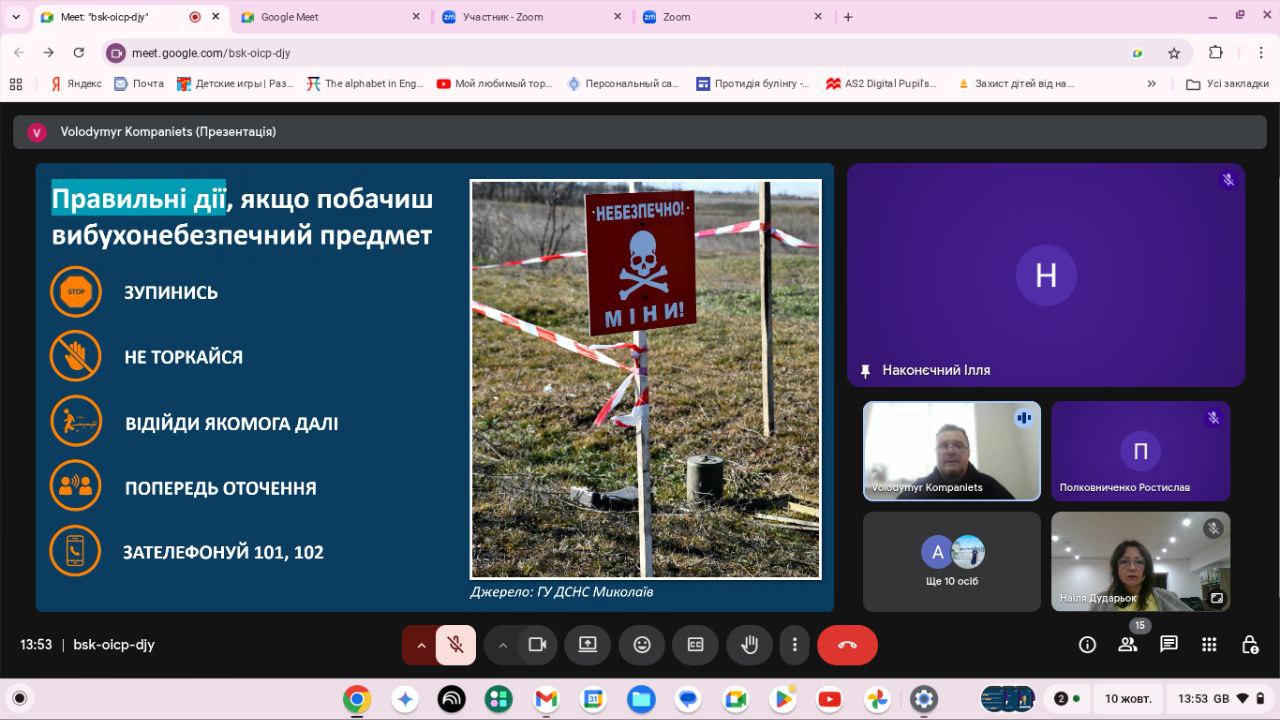Open the activities grid icon
This screenshot has width=1280, height=720.
click(1209, 645)
